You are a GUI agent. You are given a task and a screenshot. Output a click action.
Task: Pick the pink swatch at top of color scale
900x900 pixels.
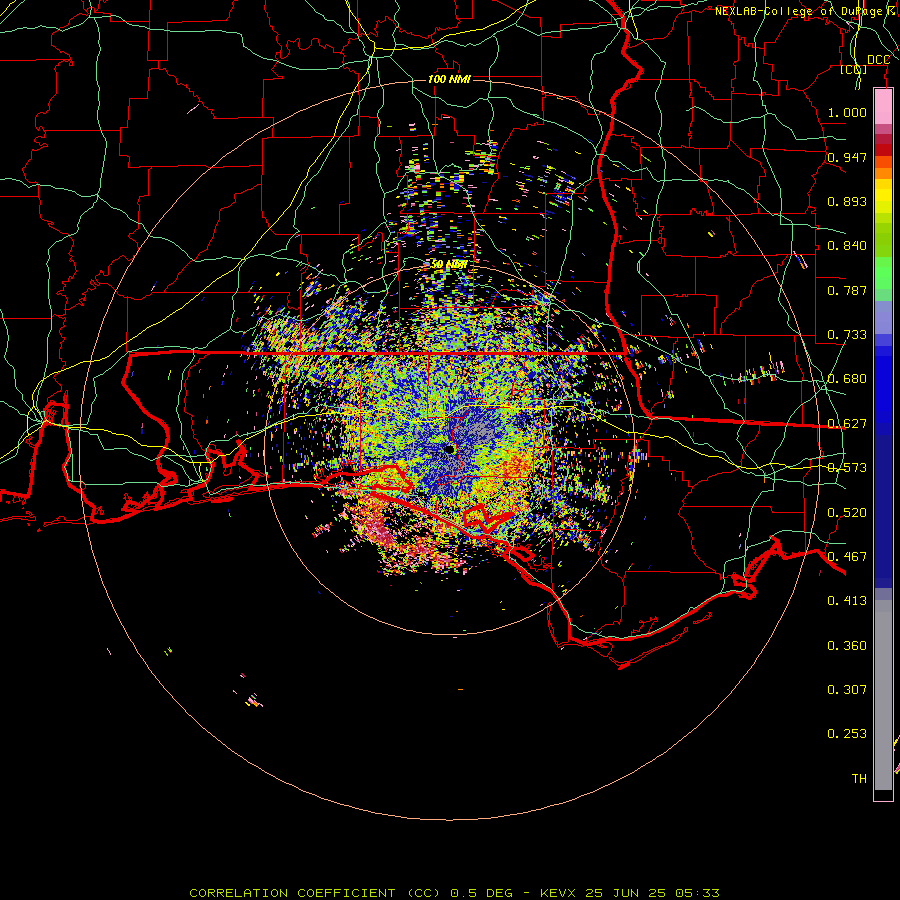tap(883, 107)
